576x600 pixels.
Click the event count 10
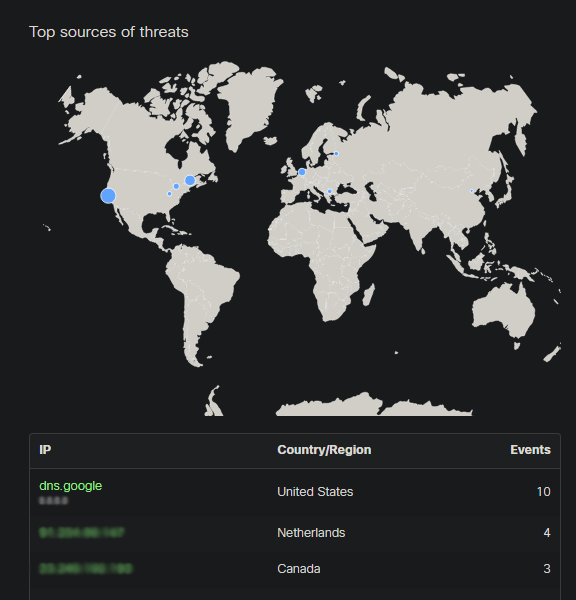[543, 492]
